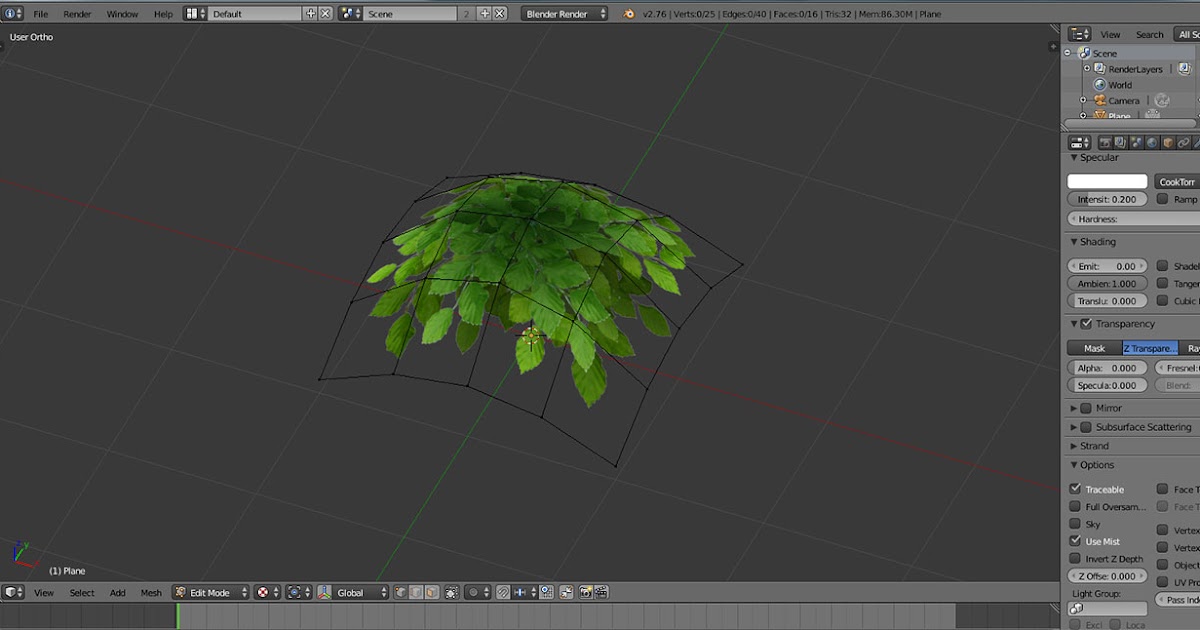The height and width of the screenshot is (630, 1200).
Task: Toggle the Sky checkbox under Options
Action: point(1076,523)
